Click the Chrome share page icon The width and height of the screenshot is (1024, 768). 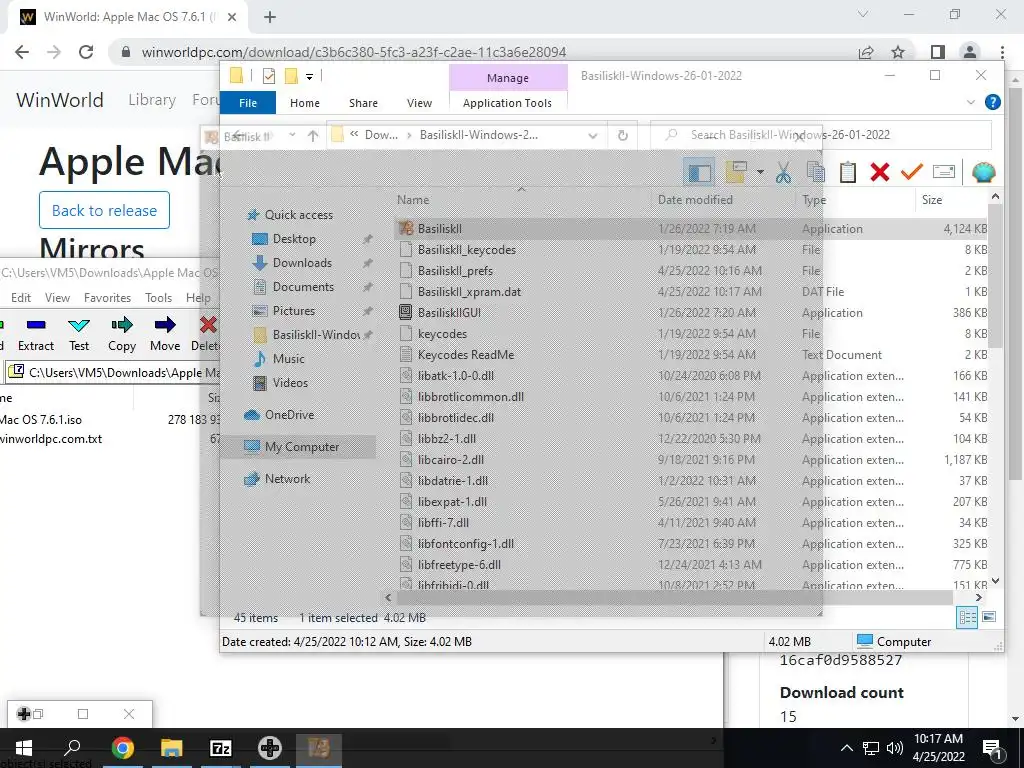point(867,52)
